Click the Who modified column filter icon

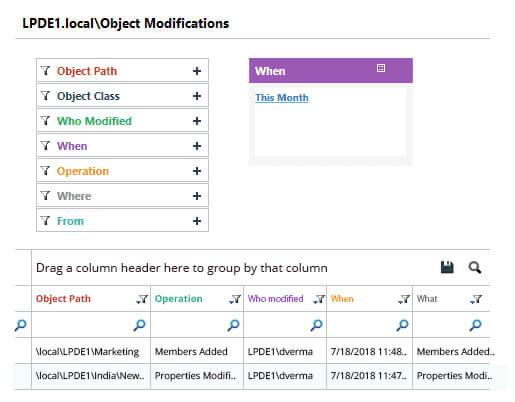(319, 299)
